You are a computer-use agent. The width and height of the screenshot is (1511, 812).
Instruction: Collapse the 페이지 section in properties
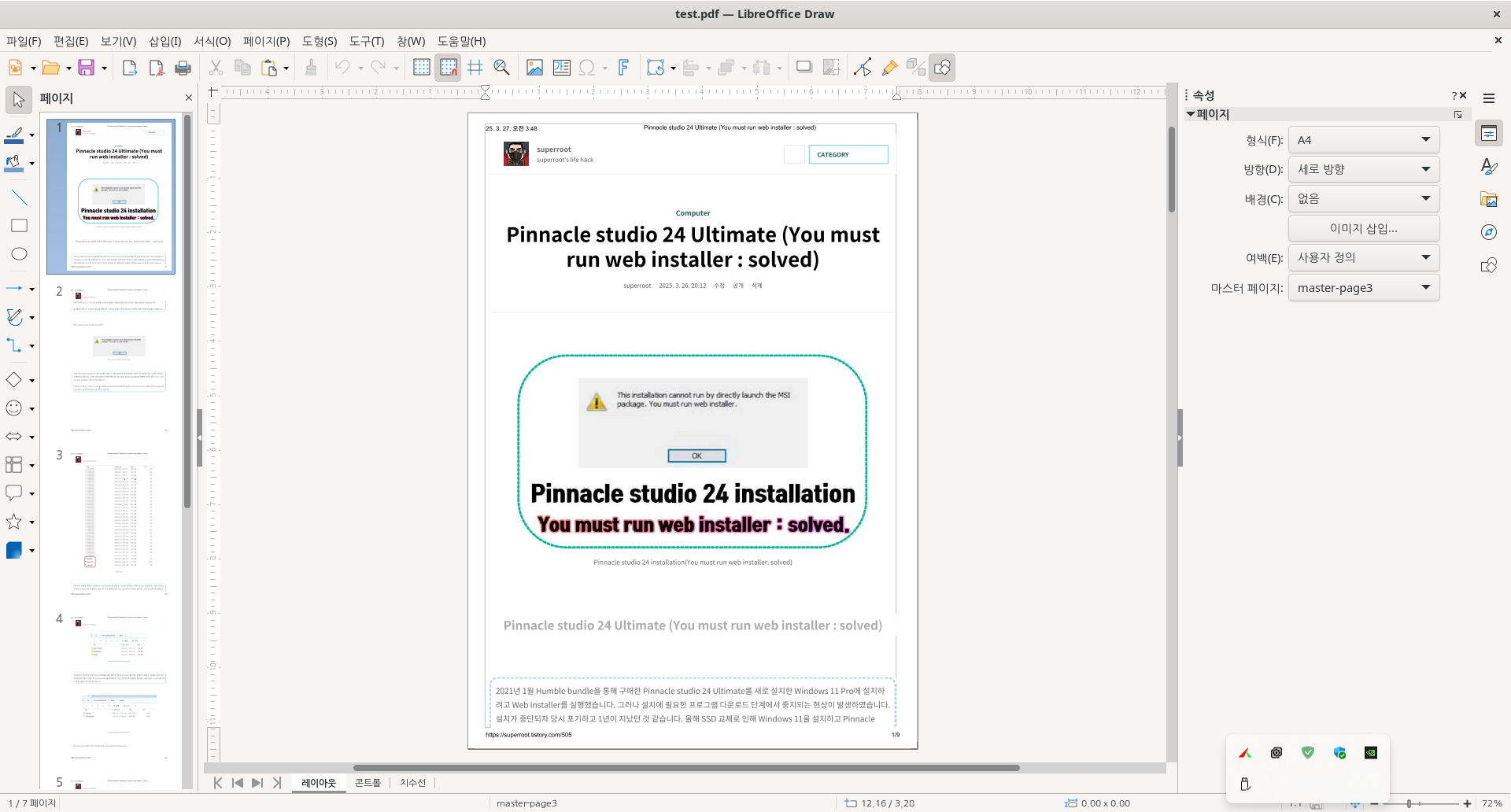click(1191, 114)
